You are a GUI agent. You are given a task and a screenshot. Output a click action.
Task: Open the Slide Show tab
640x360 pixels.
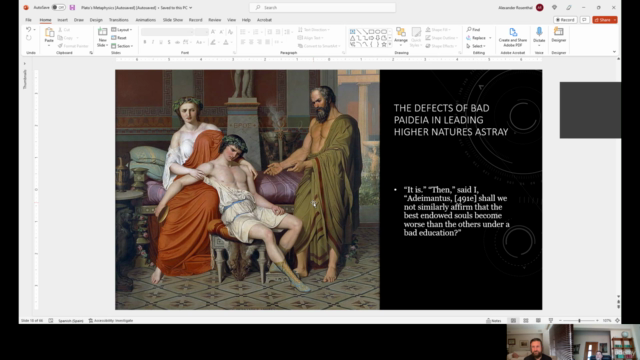[173, 20]
